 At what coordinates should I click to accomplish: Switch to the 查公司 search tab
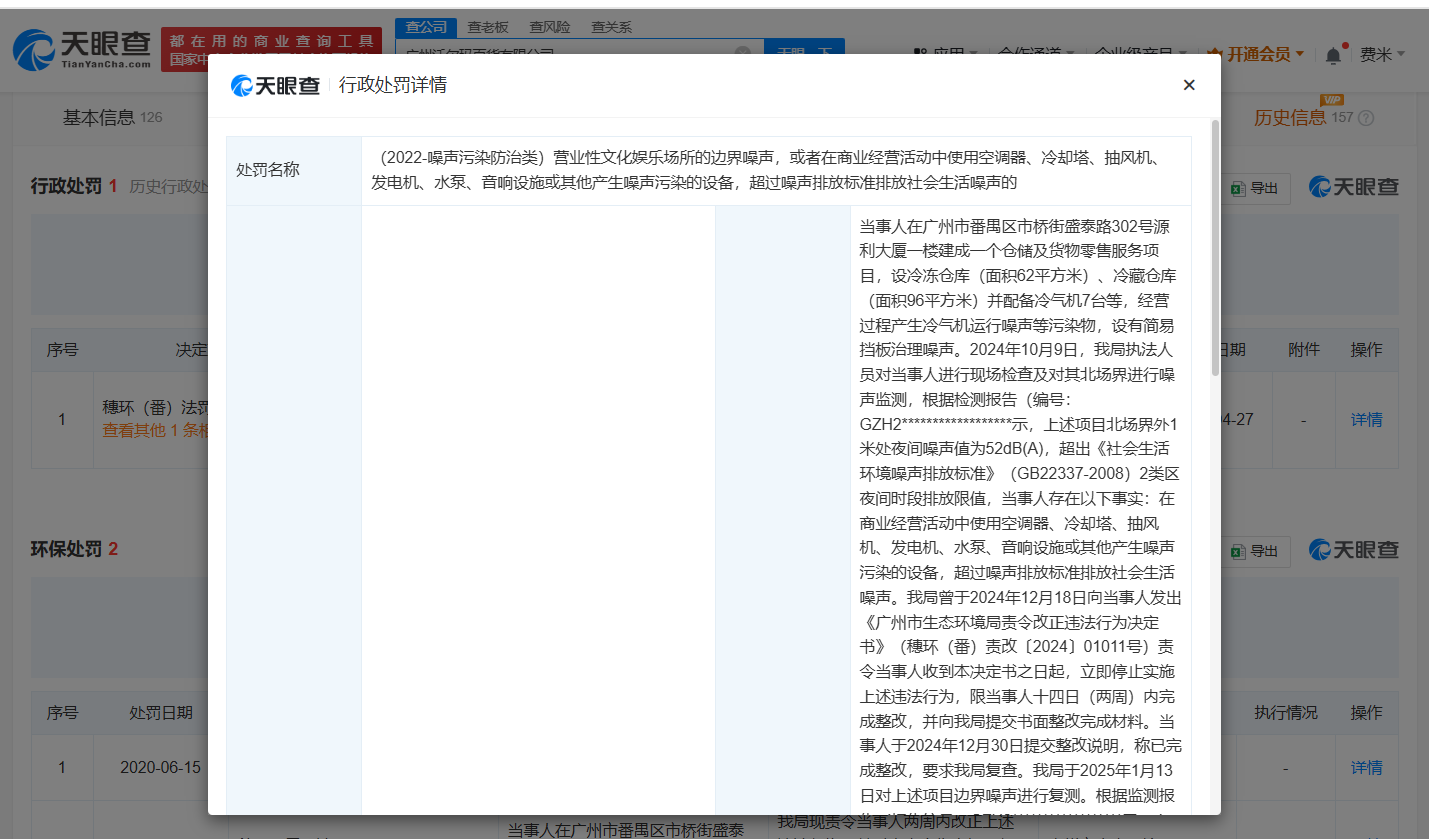coord(426,27)
